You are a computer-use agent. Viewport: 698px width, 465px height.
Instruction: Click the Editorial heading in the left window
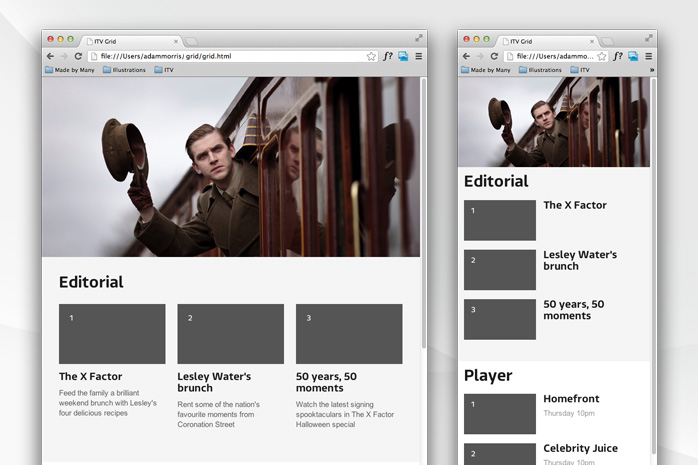91,282
